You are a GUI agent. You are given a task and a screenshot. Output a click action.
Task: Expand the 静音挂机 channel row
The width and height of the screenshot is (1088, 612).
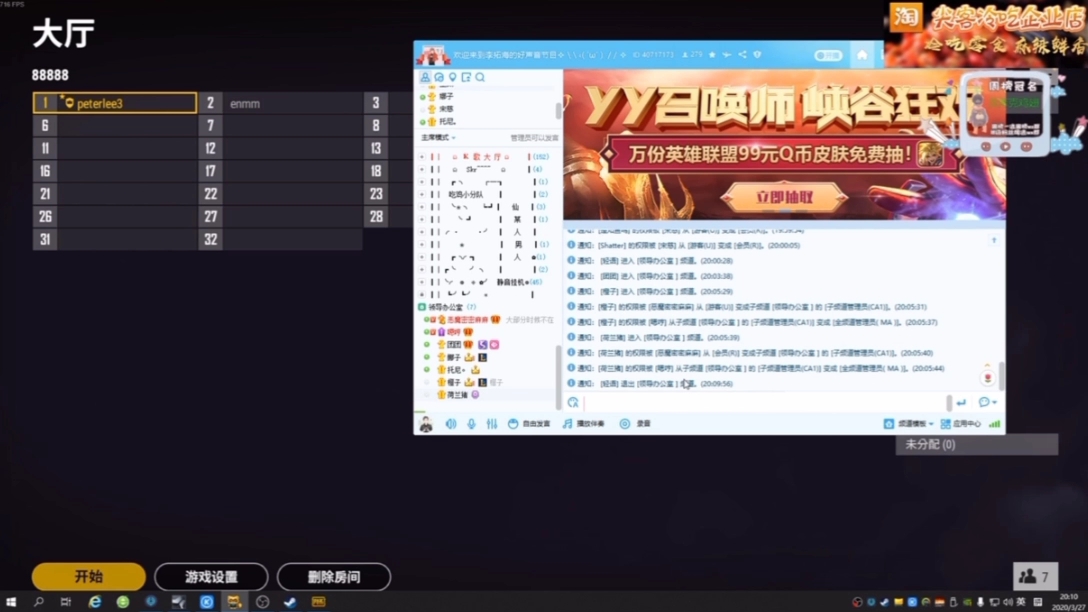(x=422, y=282)
